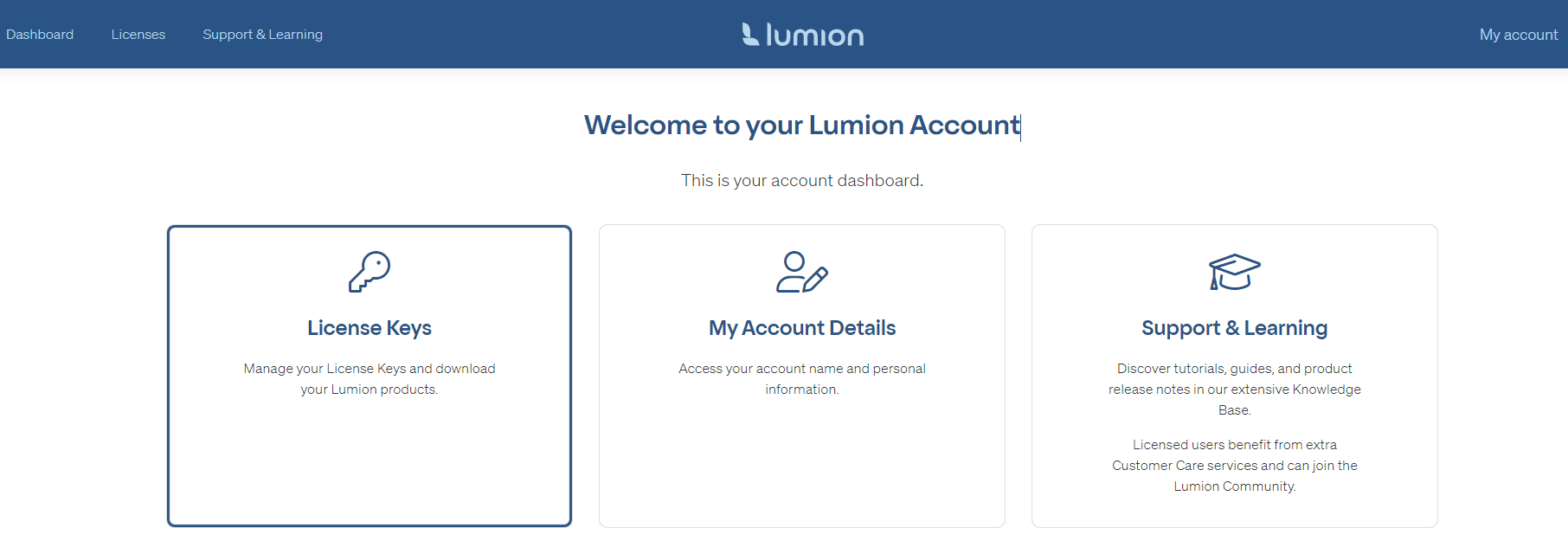
Task: Click the person-with-pencil account details icon
Action: [x=801, y=272]
